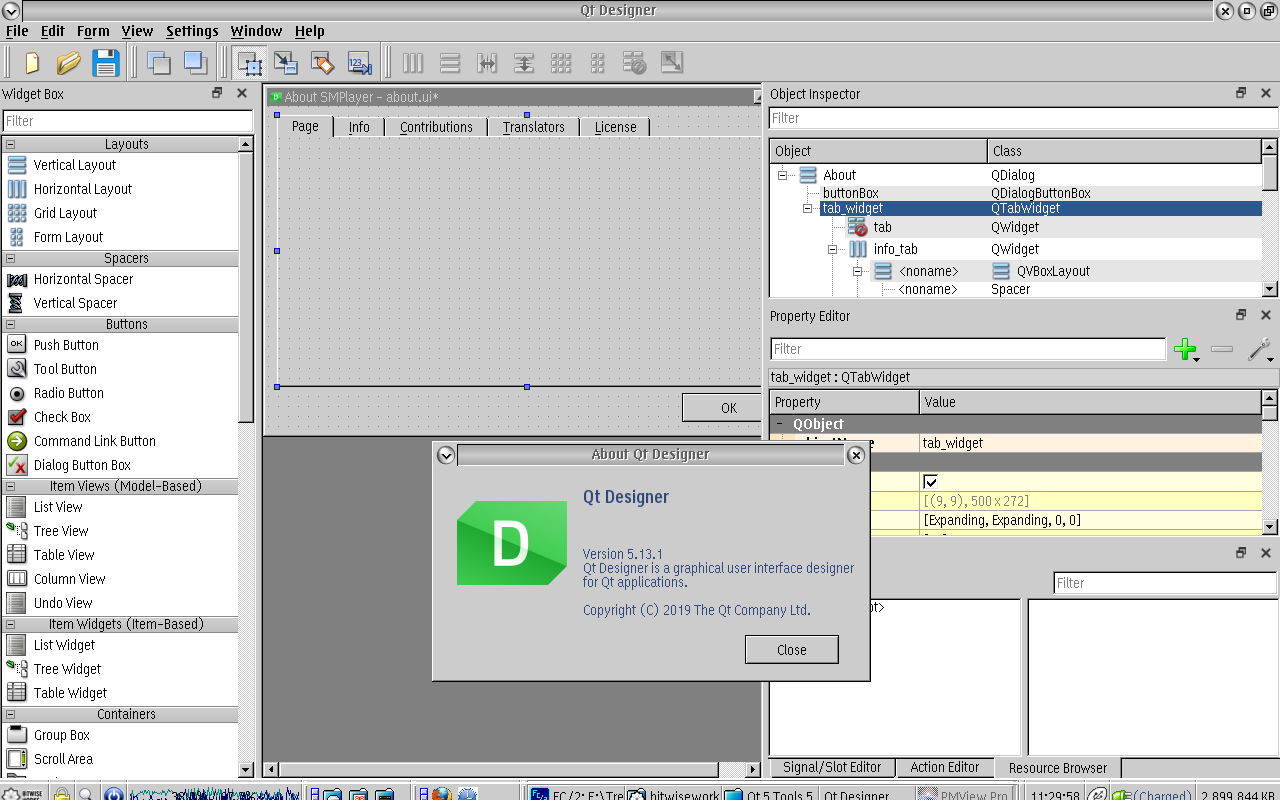
Task: Switch to the Action Editor tab
Action: coord(944,767)
